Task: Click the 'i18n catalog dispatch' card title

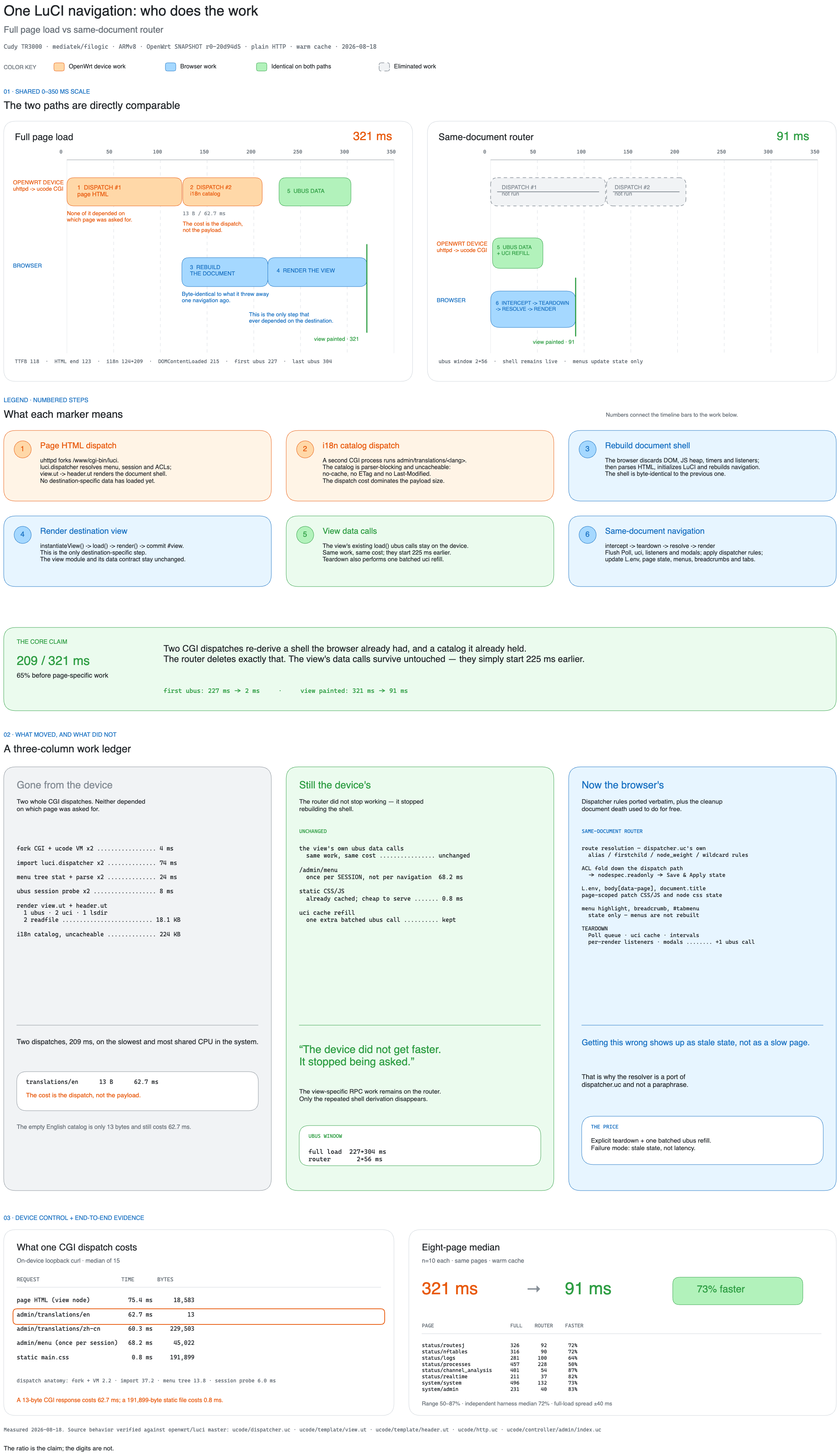Action: coord(361,445)
